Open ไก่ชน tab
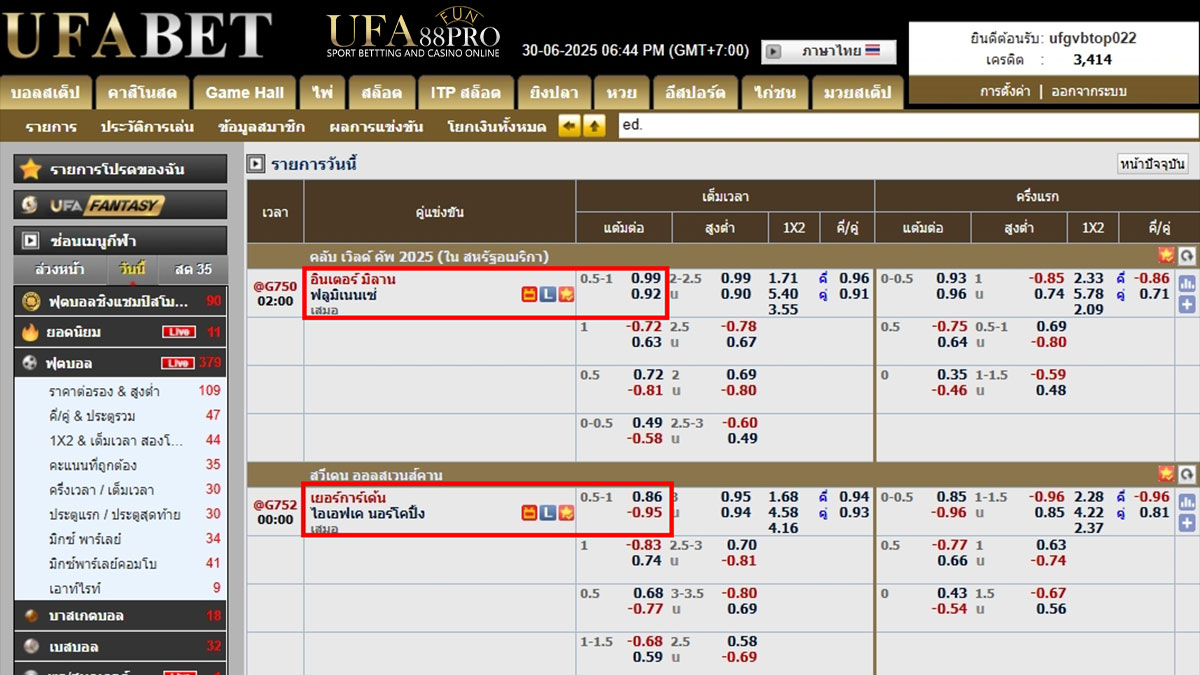The width and height of the screenshot is (1200, 675). 776,93
